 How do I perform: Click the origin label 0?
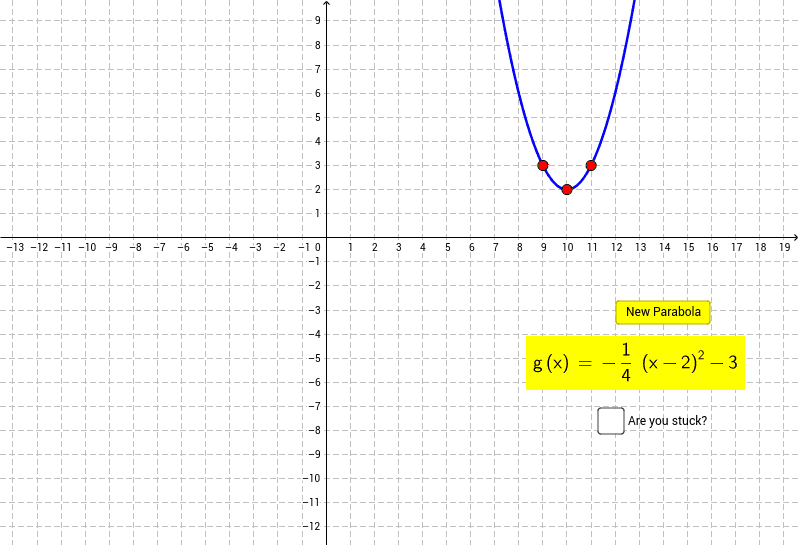318,247
